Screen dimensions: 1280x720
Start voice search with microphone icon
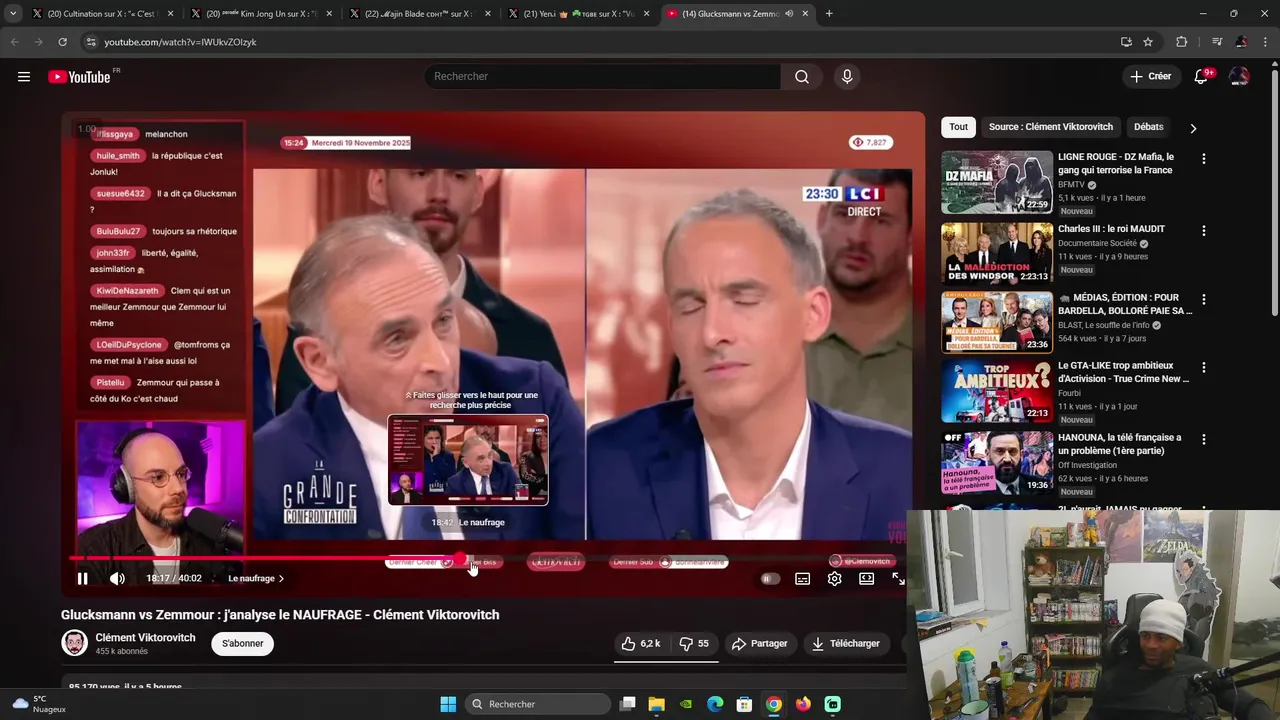[847, 77]
